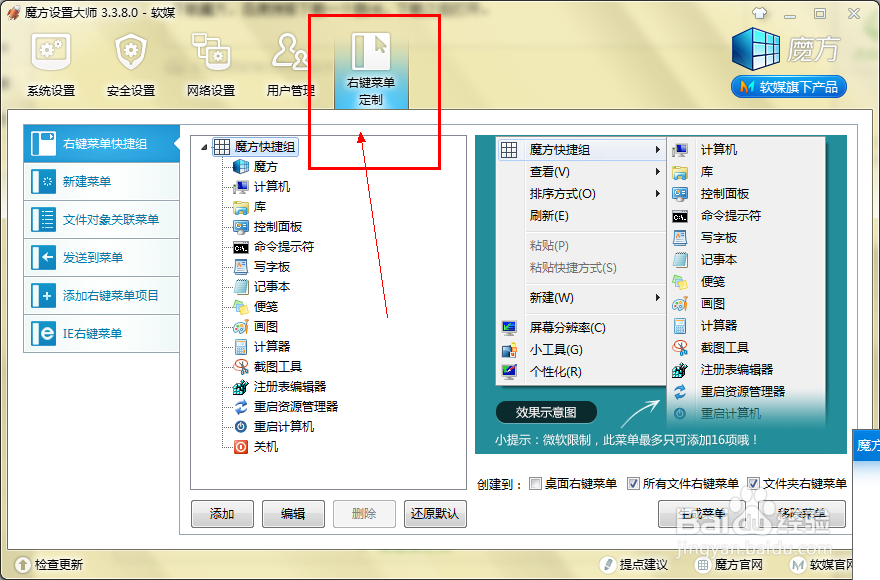Viewport: 880px width, 580px height.
Task: Click the 添加 button
Action: click(x=222, y=514)
